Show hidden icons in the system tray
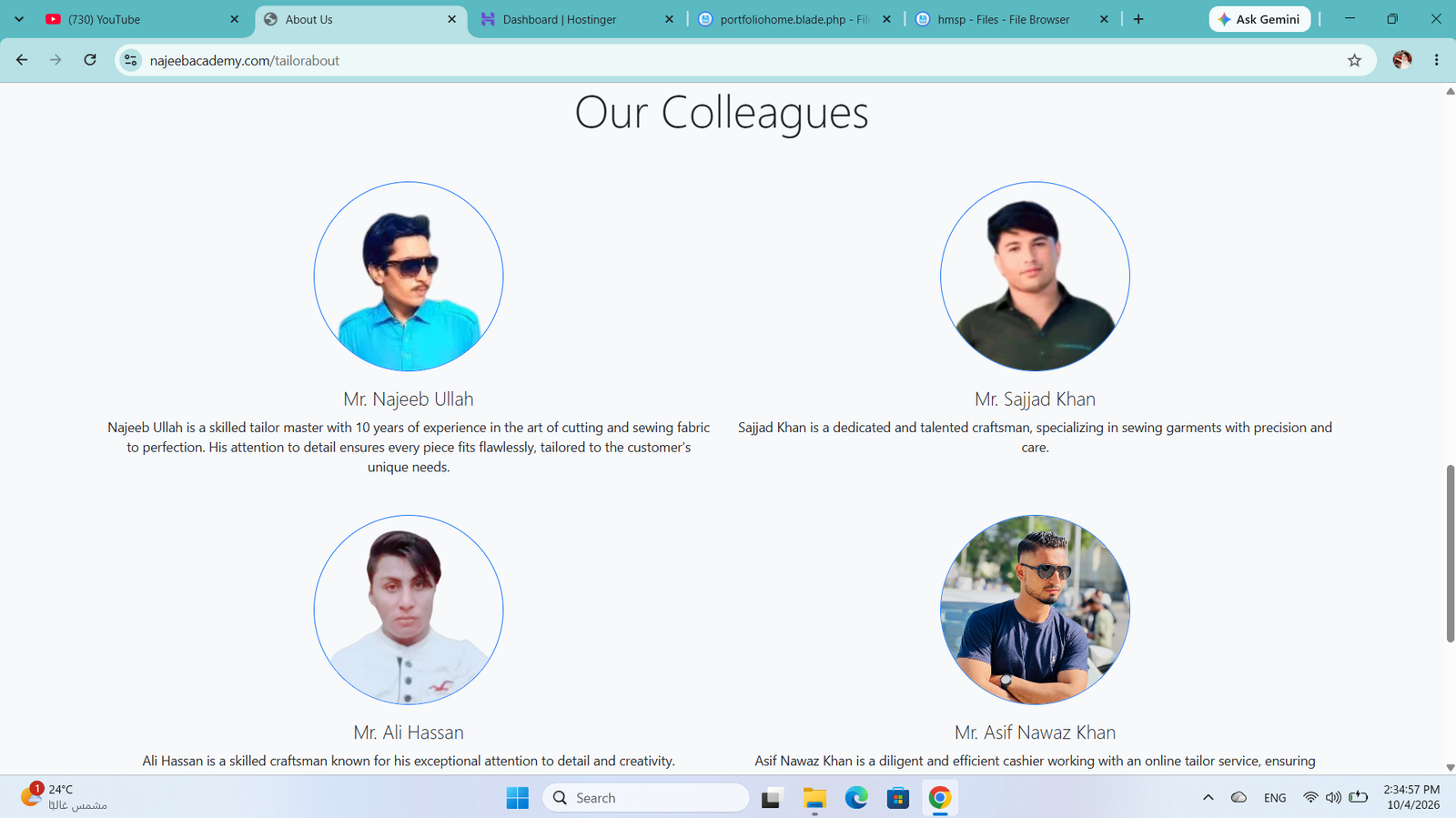This screenshot has width=1456, height=818. pyautogui.click(x=1208, y=798)
